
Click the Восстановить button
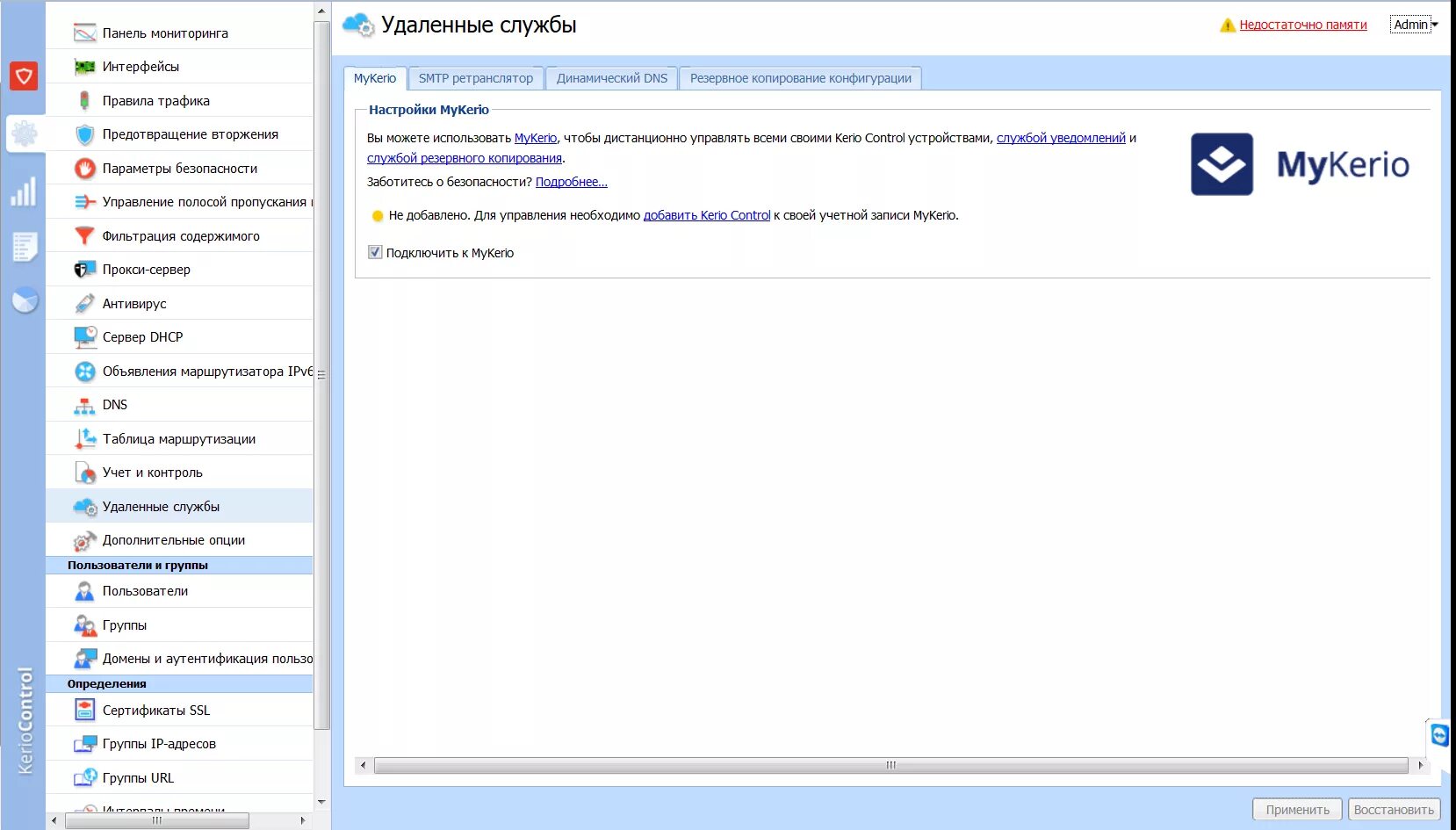(x=1394, y=810)
